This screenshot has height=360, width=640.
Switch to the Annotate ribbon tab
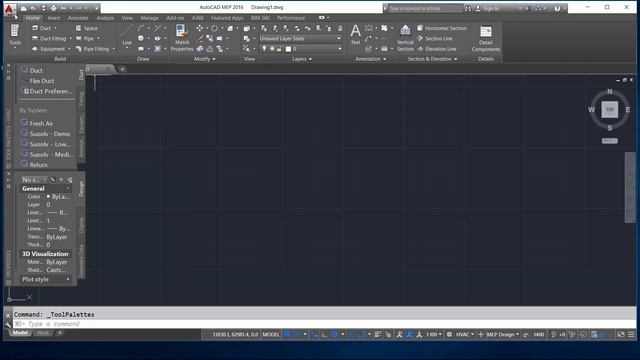78,18
